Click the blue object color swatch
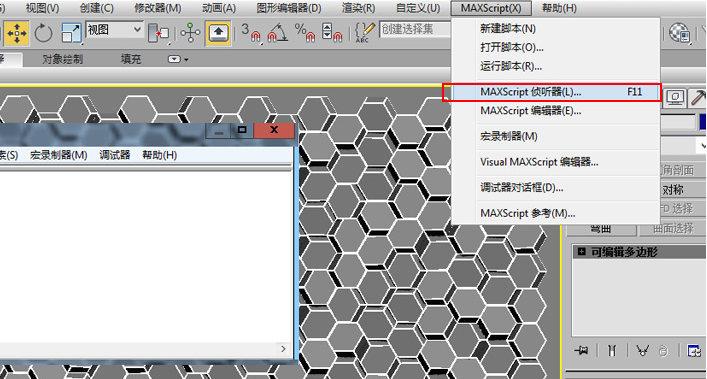Image resolution: width=707 pixels, height=379 pixels. tap(702, 122)
